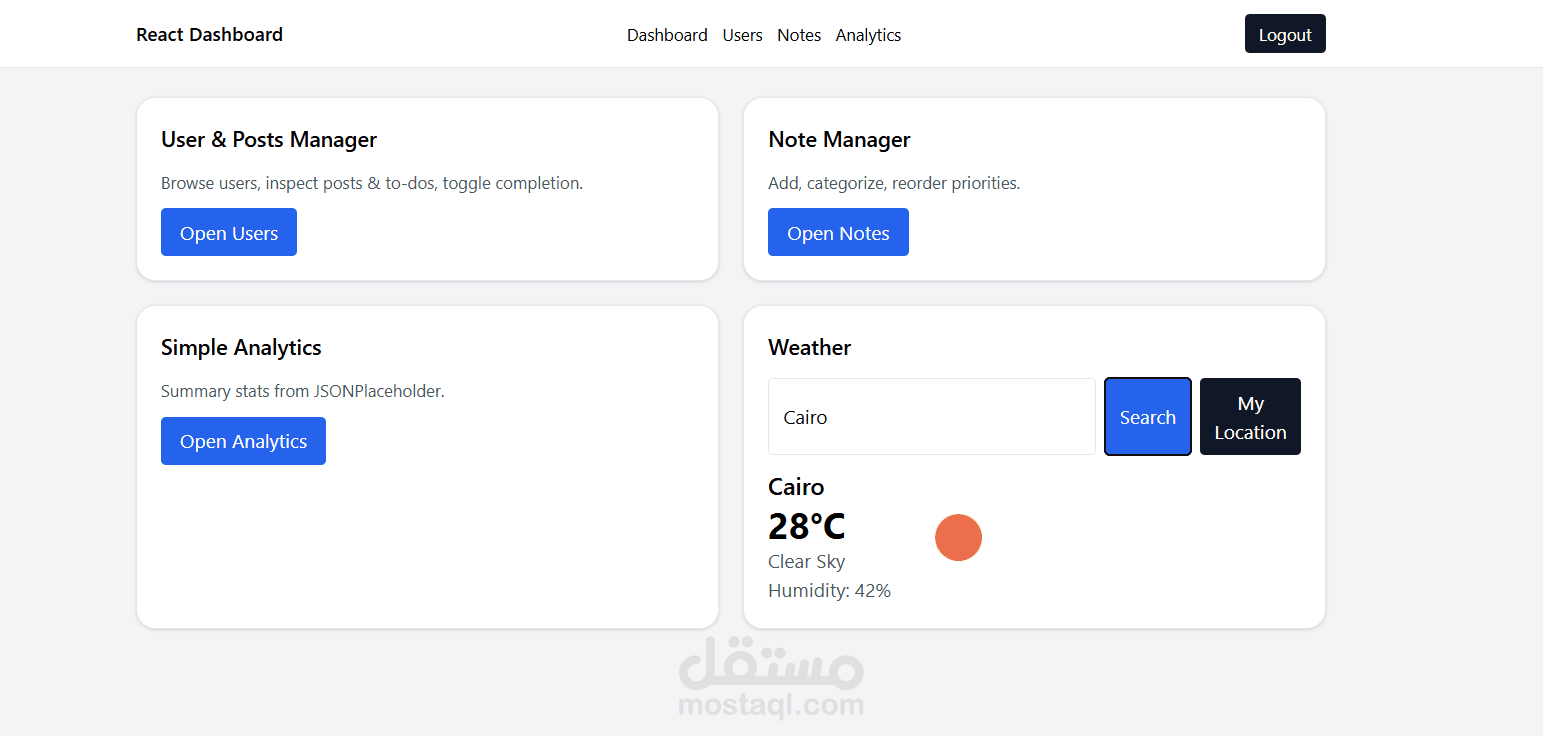The width and height of the screenshot is (1543, 736).
Task: Click the Humidity: 42% value
Action: click(829, 591)
